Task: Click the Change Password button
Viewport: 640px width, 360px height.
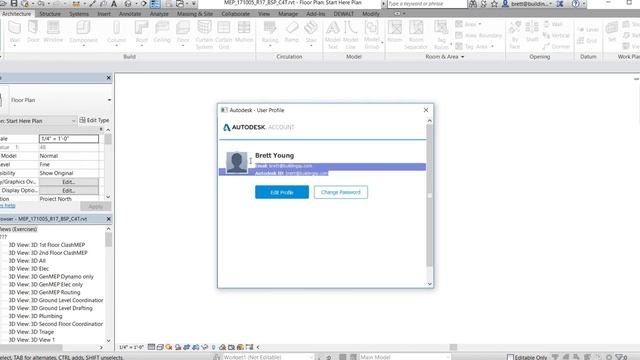Action: (340, 192)
